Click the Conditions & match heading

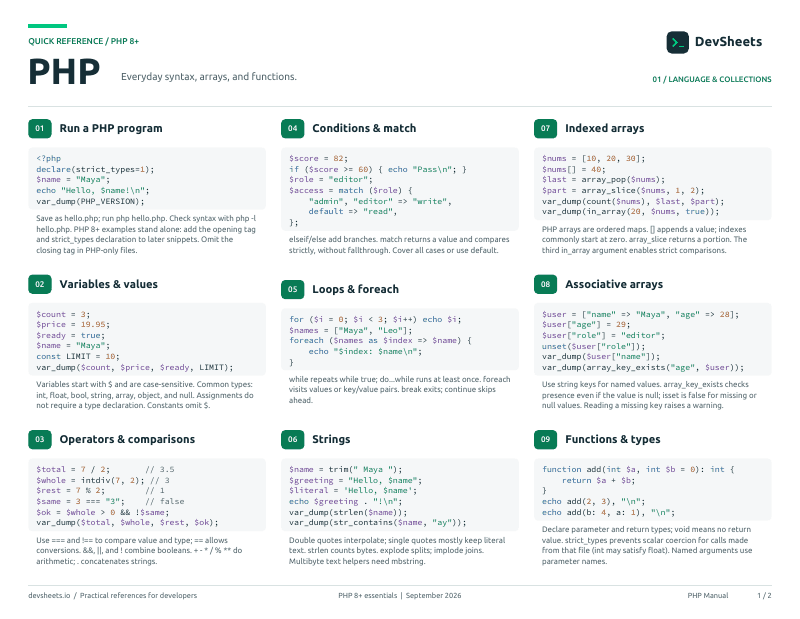click(x=364, y=129)
